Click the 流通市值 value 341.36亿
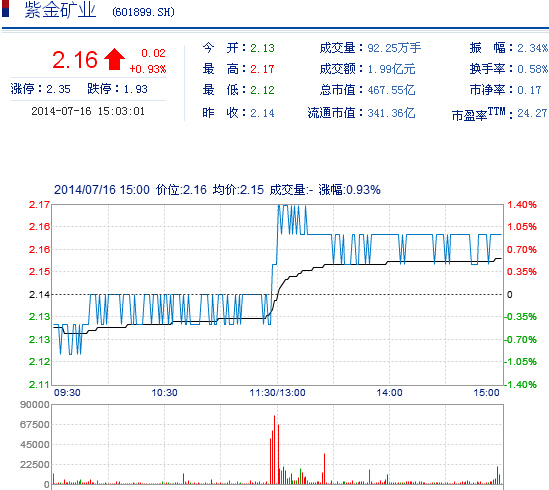549x490 pixels. pyautogui.click(x=391, y=113)
